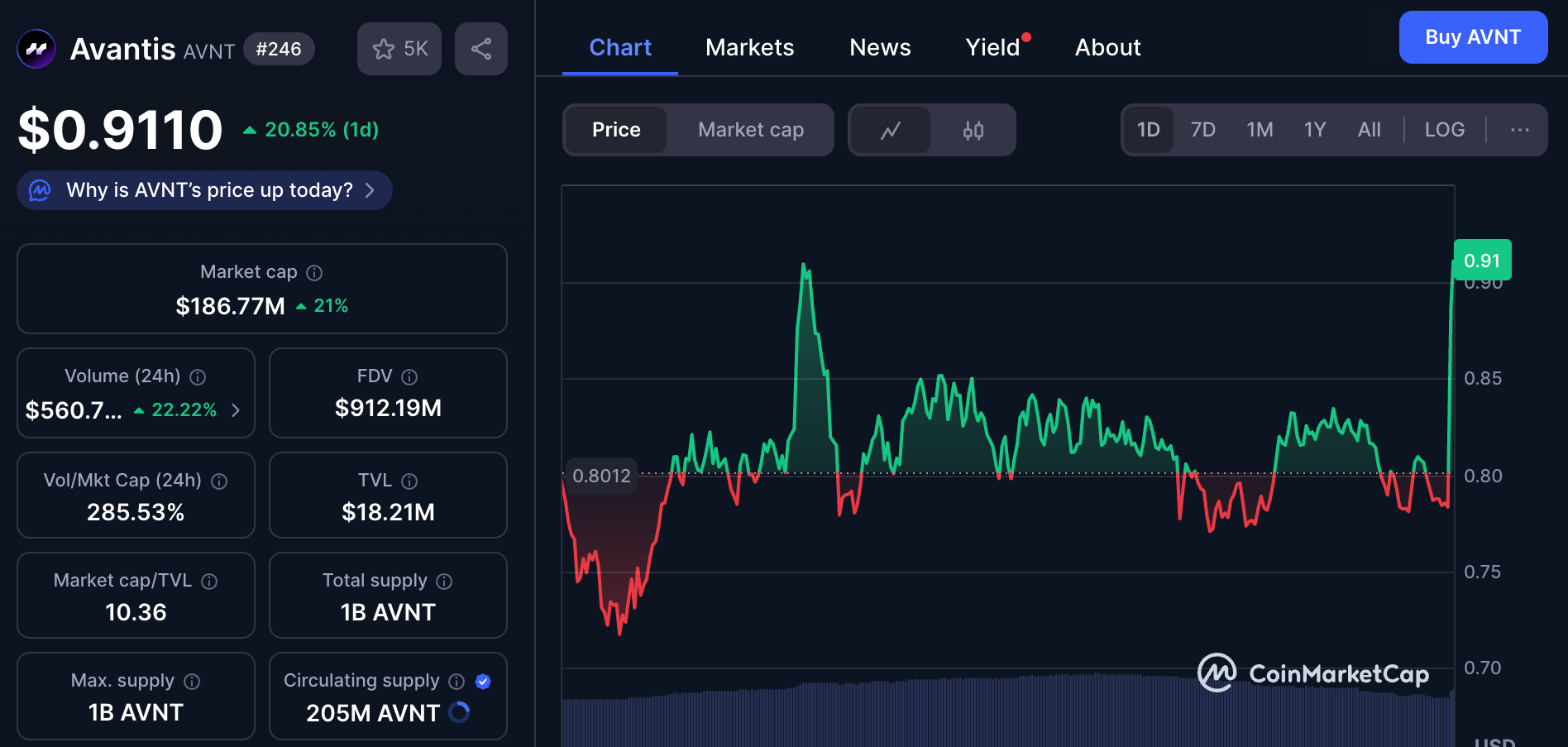Click the TVL info icon
This screenshot has height=747, width=1568.
[409, 481]
